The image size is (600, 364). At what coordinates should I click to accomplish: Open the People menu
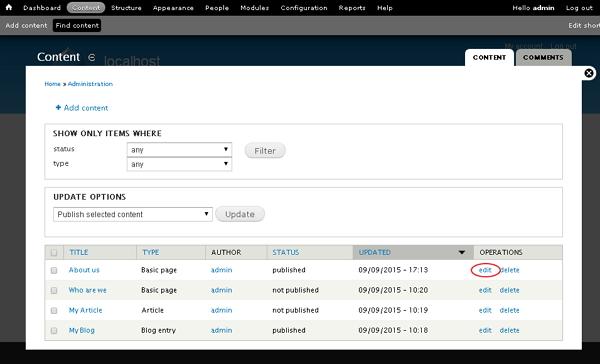click(217, 8)
